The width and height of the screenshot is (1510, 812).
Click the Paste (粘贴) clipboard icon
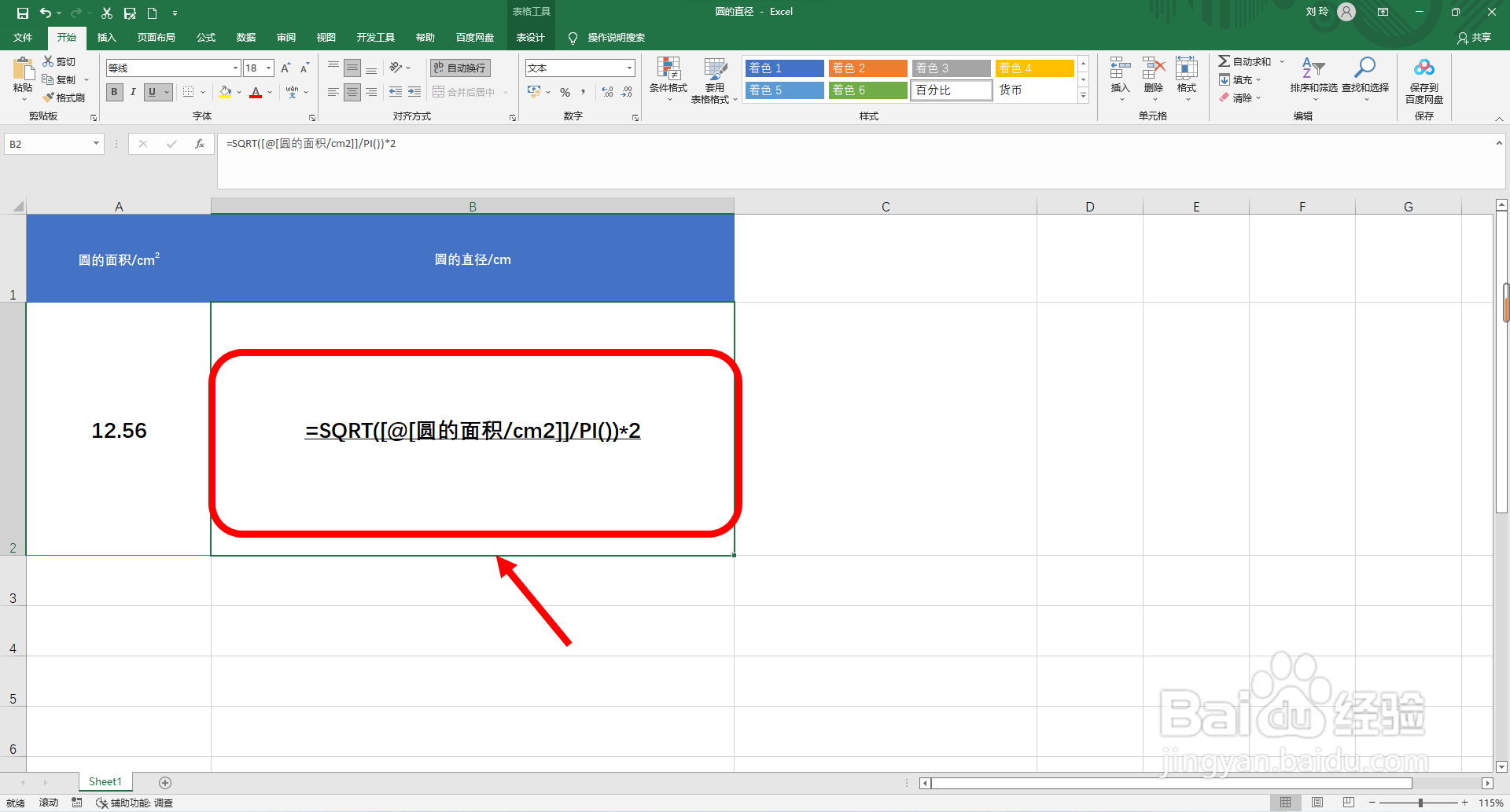click(23, 69)
